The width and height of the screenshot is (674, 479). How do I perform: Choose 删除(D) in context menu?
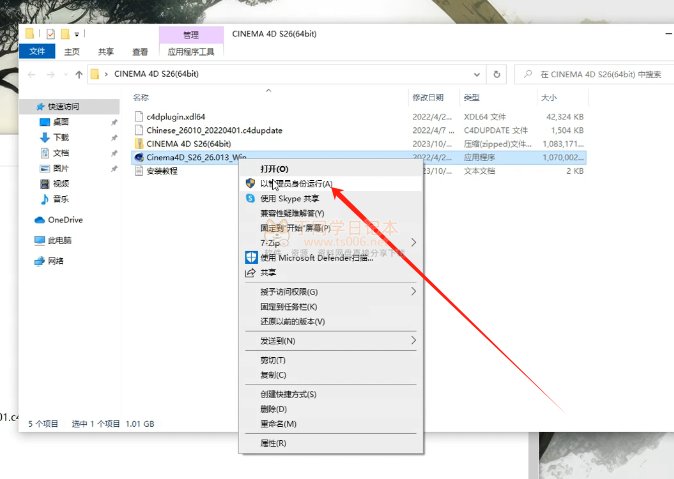coord(331,408)
